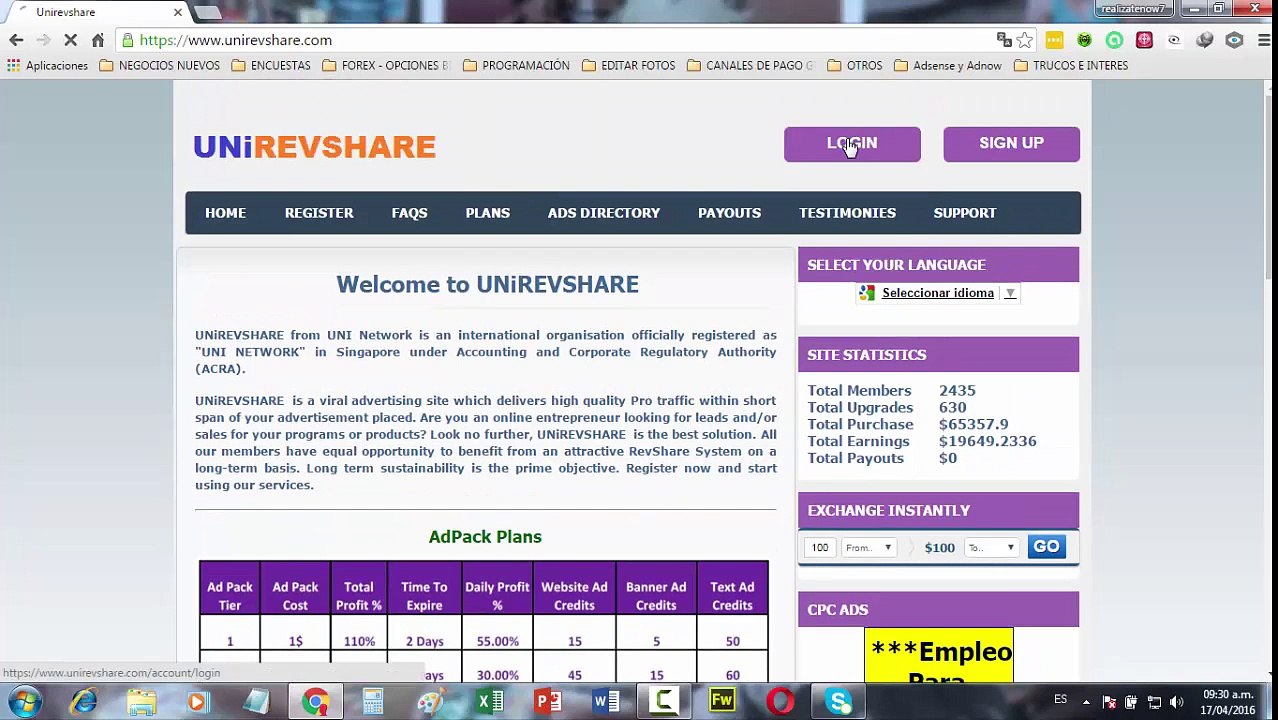The width and height of the screenshot is (1278, 720).
Task: Click the SIGN UP button
Action: coord(1011,144)
